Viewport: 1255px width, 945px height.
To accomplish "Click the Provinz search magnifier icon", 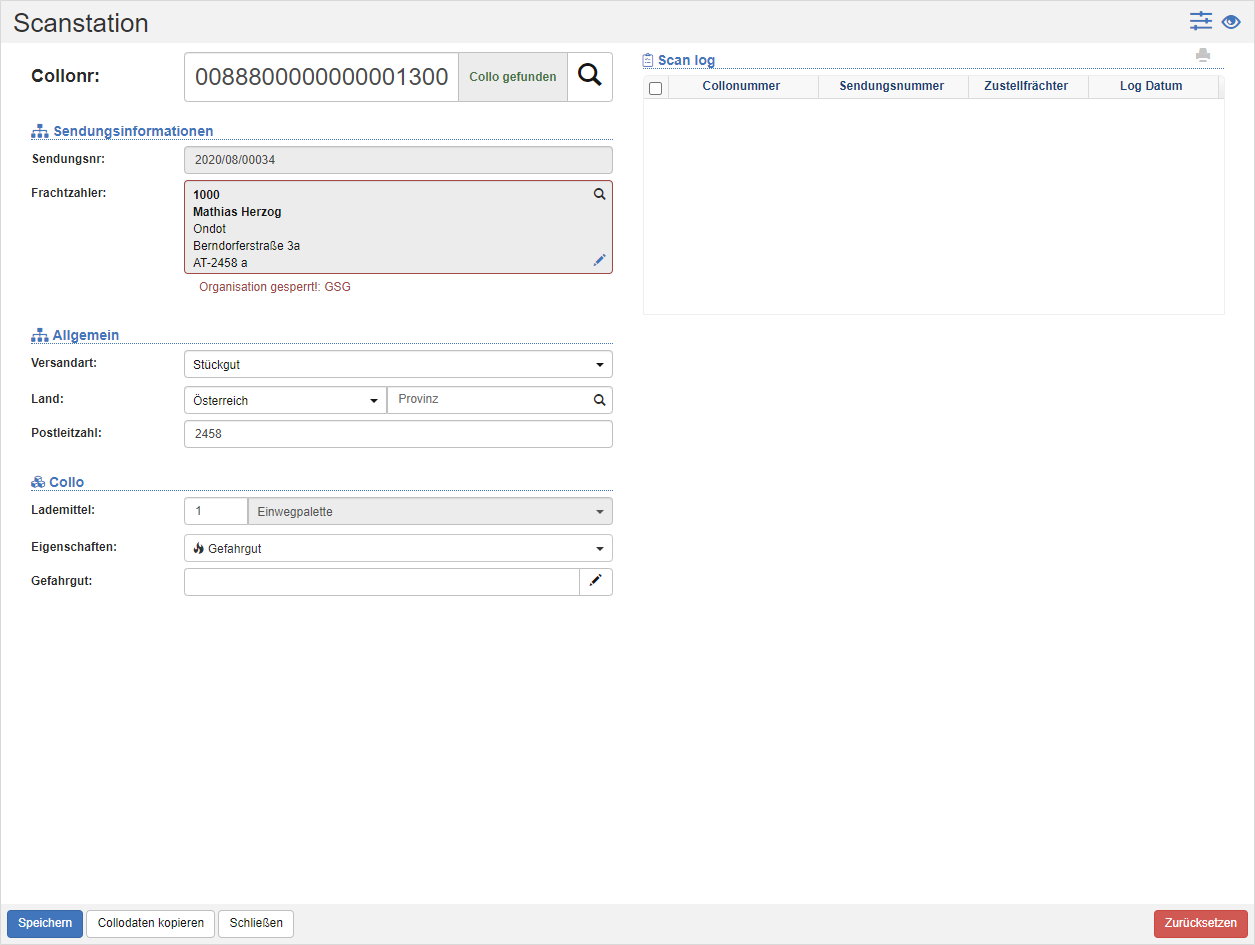I will pyautogui.click(x=600, y=400).
